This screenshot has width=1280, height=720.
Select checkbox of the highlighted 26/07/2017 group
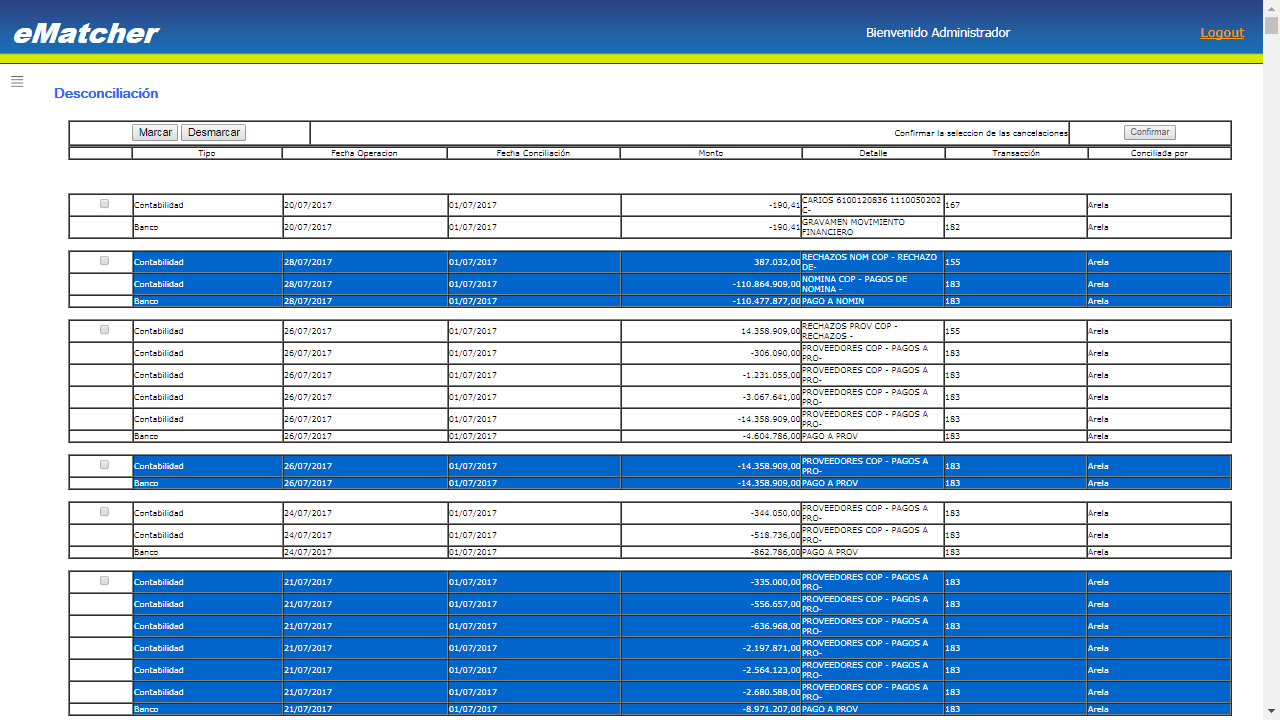[x=104, y=465]
